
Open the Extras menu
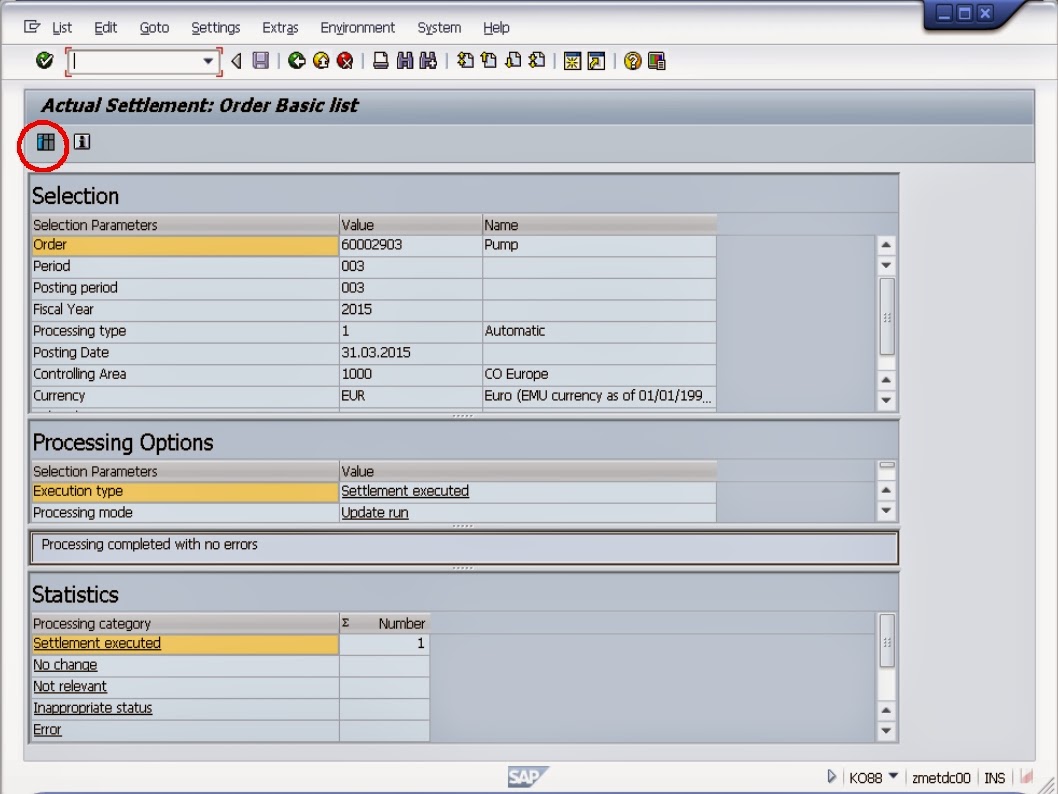coord(280,28)
